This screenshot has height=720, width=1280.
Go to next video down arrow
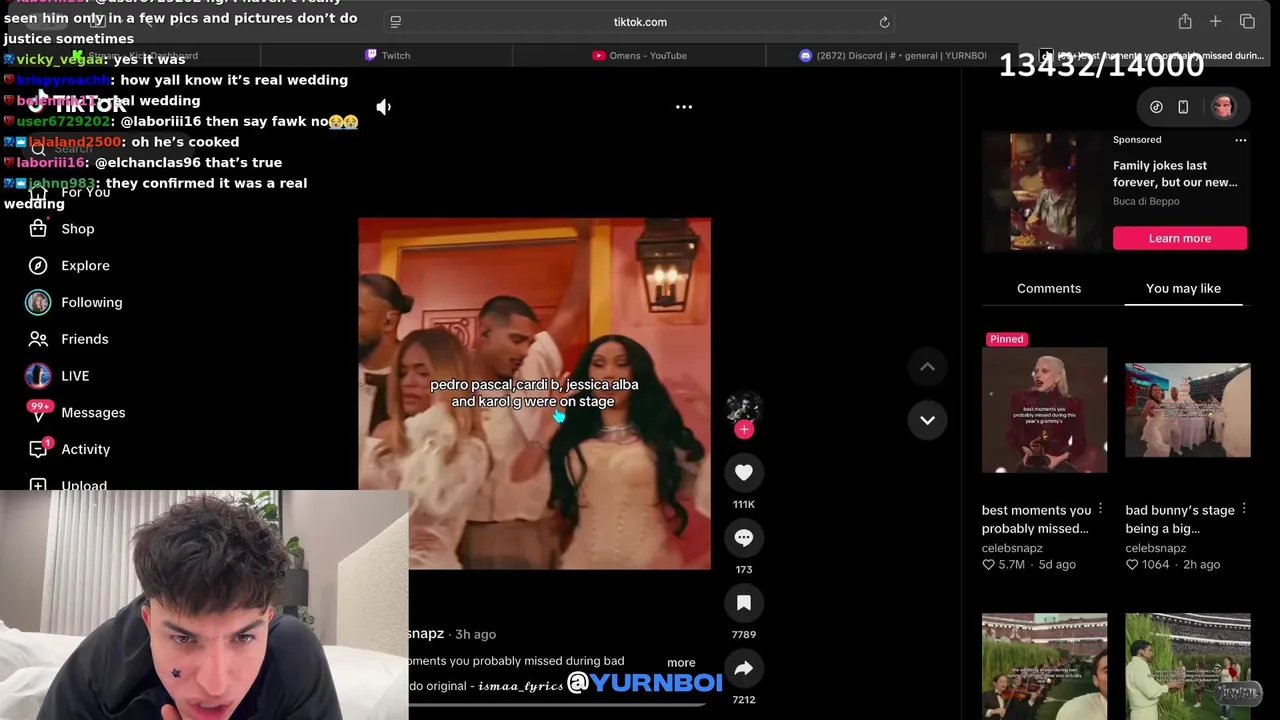927,420
